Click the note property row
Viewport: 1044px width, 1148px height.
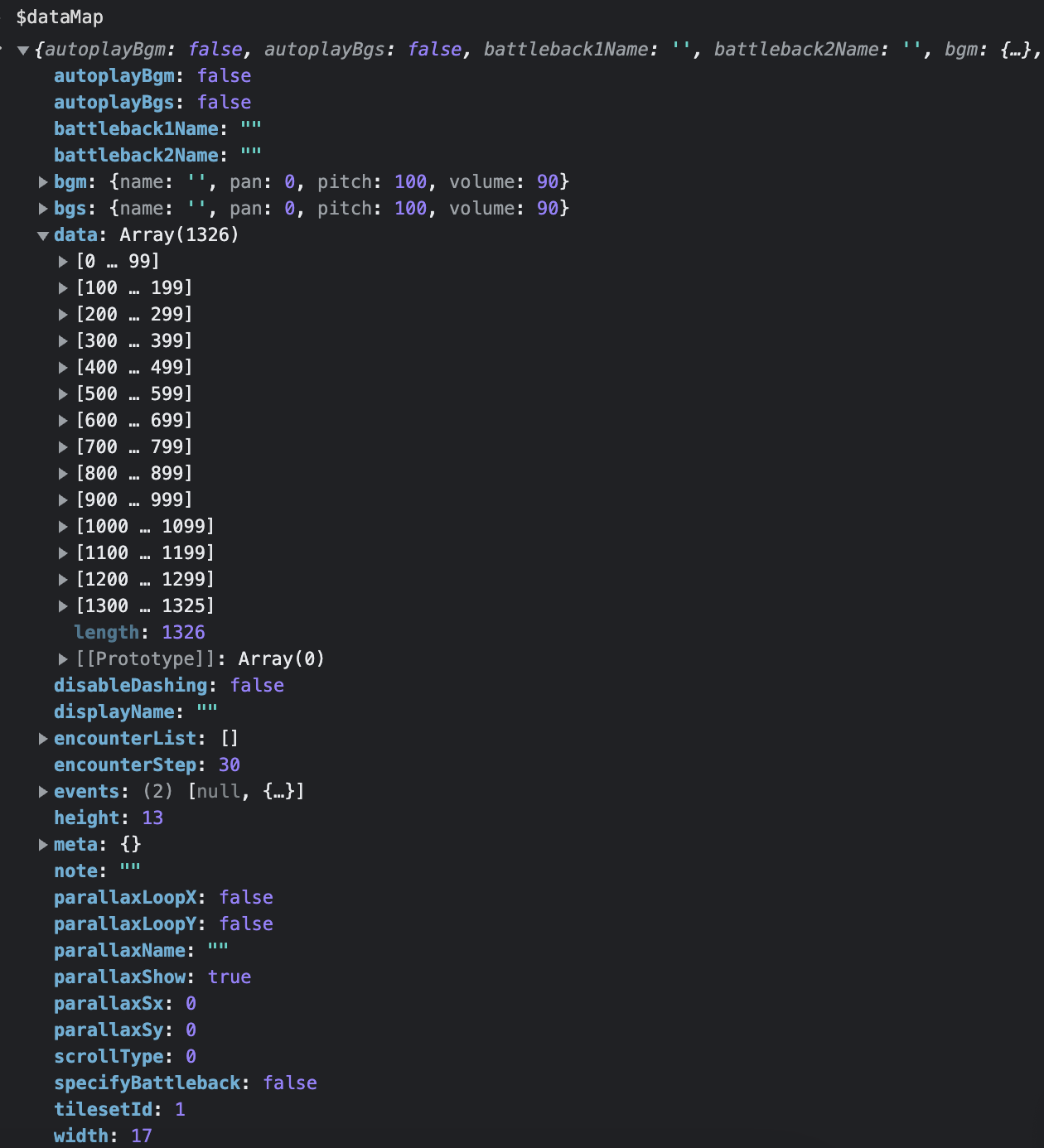click(97, 871)
